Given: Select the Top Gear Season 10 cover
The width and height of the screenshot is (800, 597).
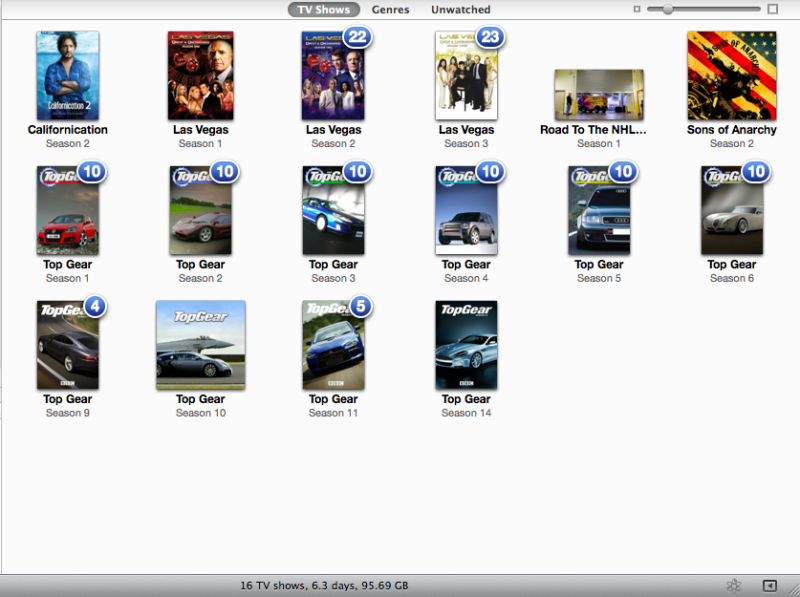Looking at the screenshot, I should coord(201,345).
